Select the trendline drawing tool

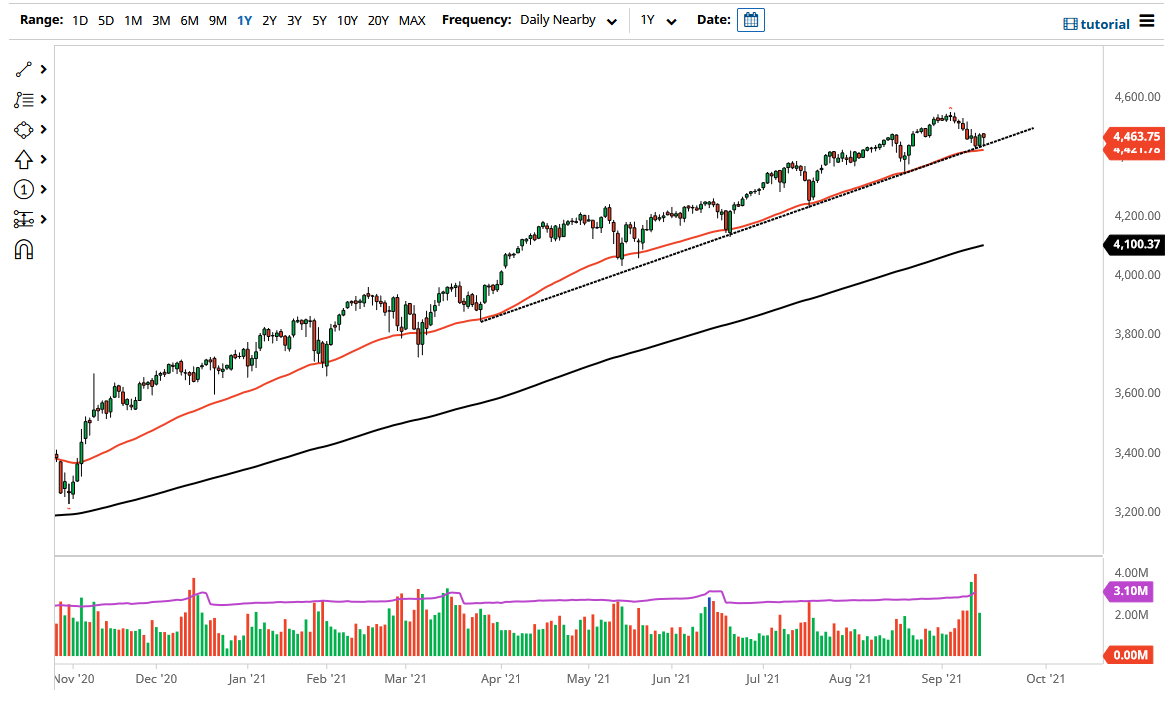[22, 69]
